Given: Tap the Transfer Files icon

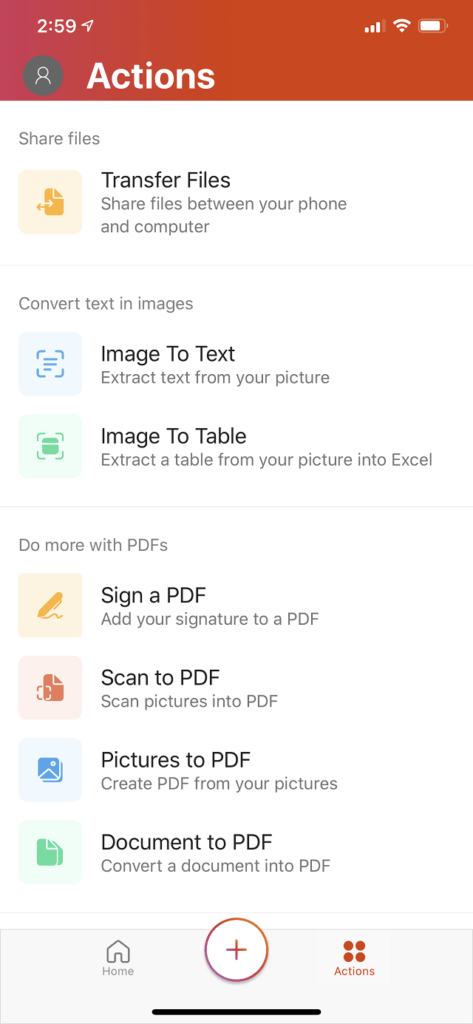Looking at the screenshot, I should [x=50, y=202].
